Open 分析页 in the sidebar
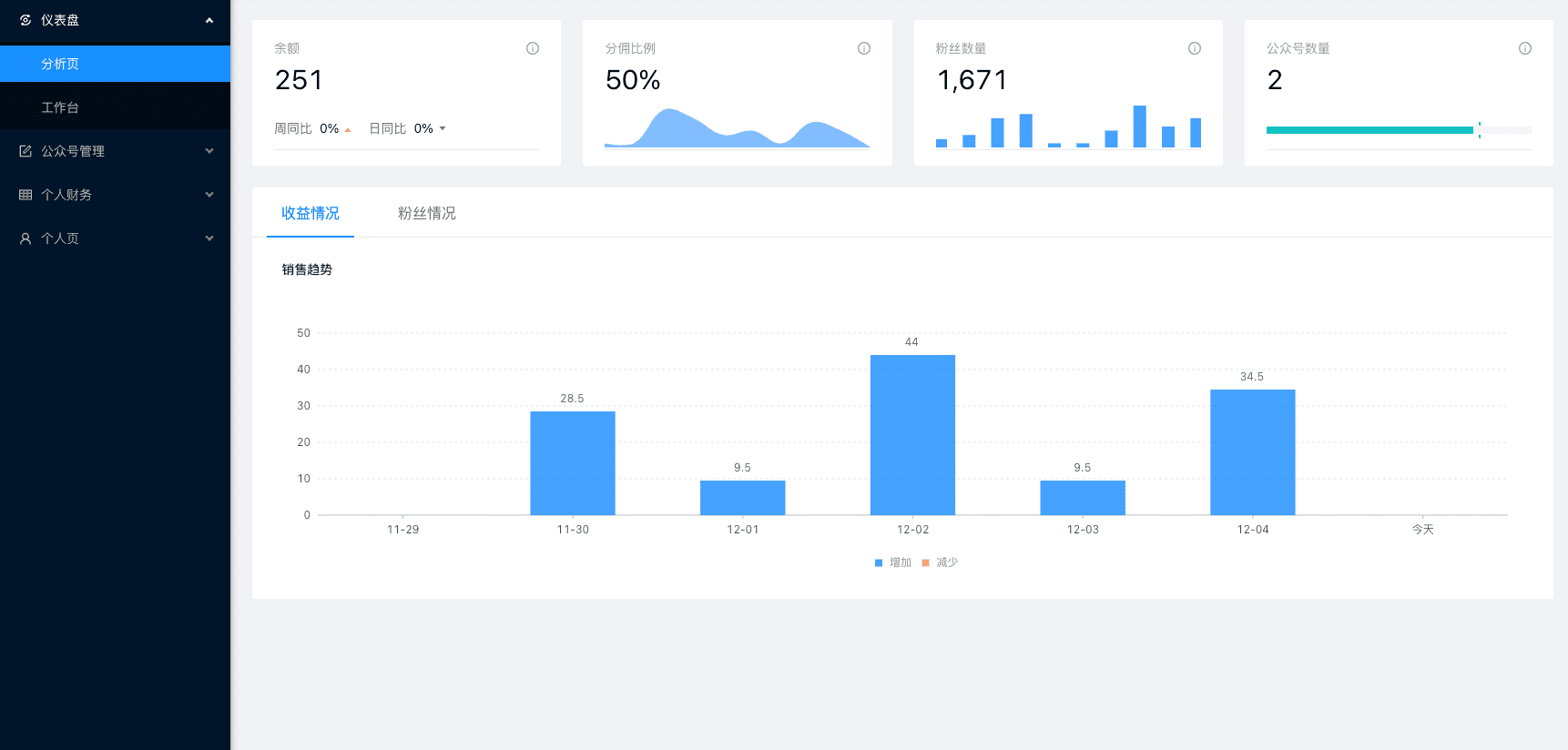The width and height of the screenshot is (1568, 750). point(60,64)
